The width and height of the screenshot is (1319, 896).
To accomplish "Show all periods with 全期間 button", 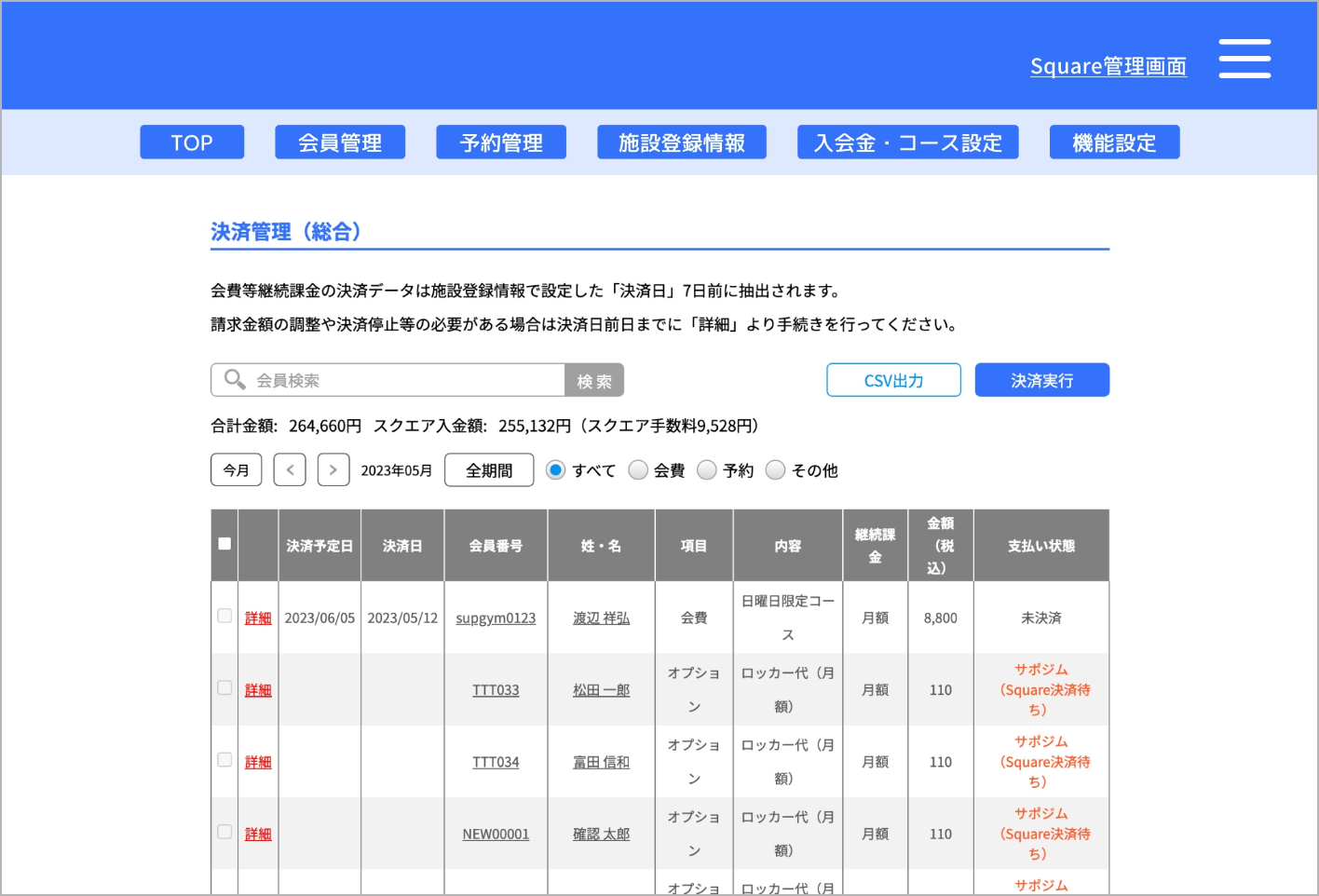I will coord(489,470).
